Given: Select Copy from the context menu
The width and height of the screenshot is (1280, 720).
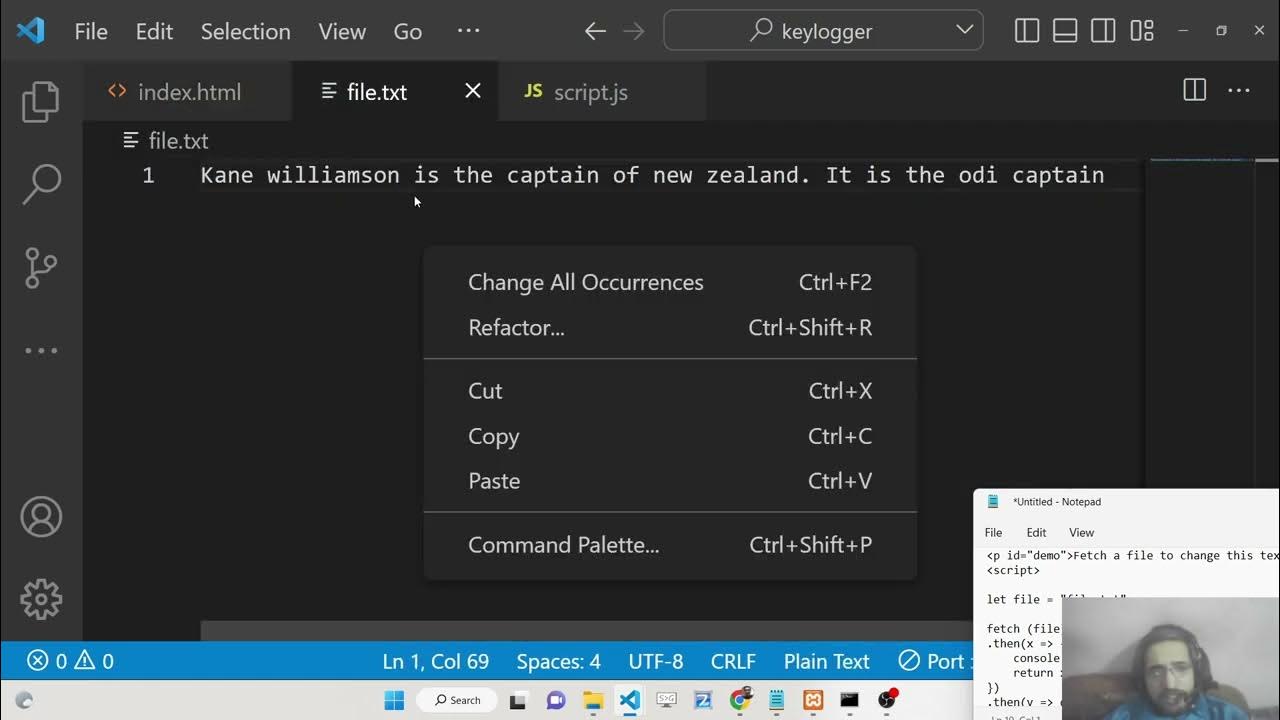Looking at the screenshot, I should pos(494,436).
